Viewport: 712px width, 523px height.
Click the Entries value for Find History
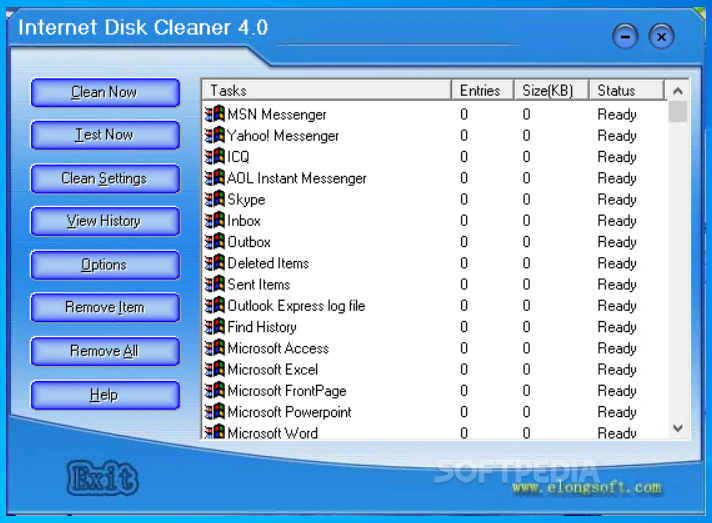click(x=464, y=327)
